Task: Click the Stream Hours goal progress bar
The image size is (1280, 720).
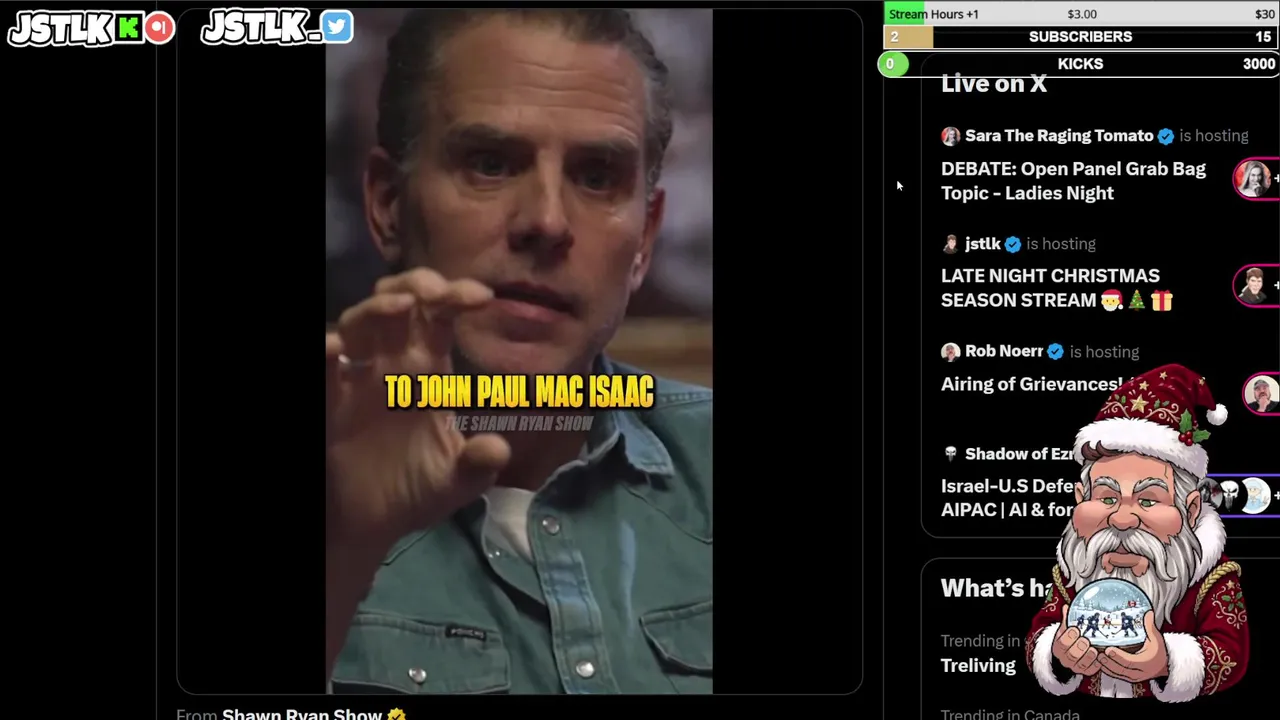Action: point(1080,14)
